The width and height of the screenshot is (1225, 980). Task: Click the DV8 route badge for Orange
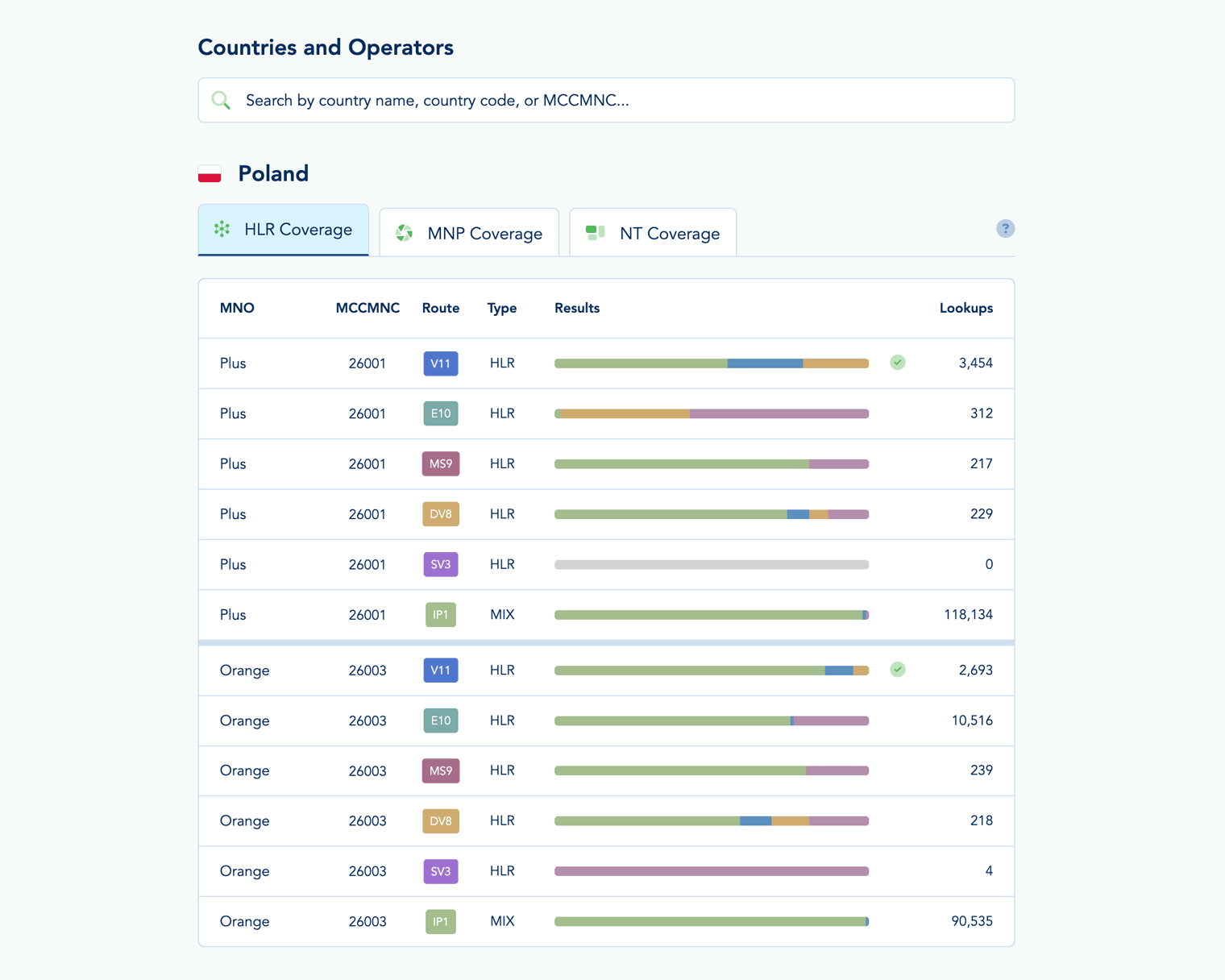[440, 821]
